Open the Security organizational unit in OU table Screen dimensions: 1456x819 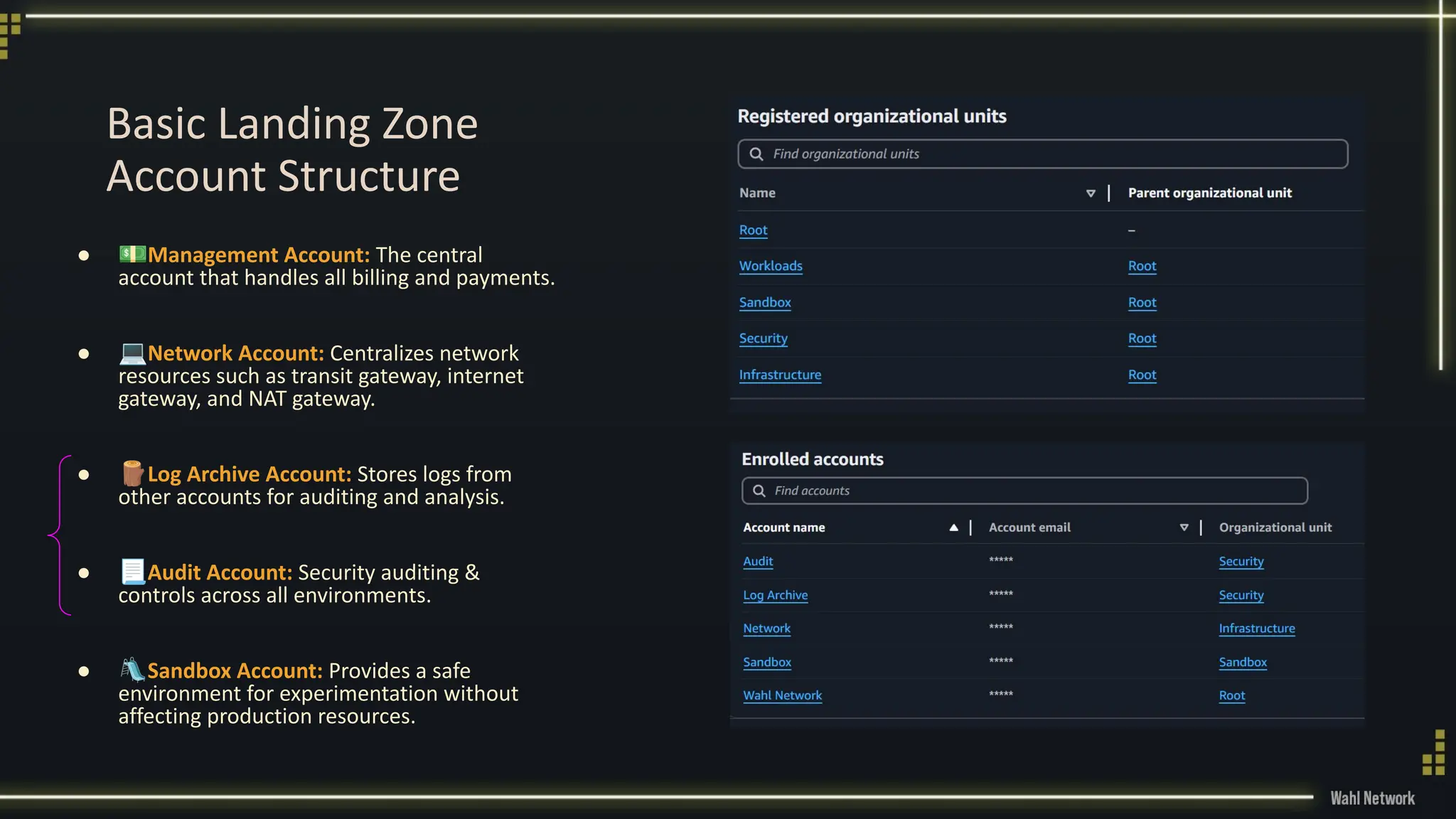(763, 338)
